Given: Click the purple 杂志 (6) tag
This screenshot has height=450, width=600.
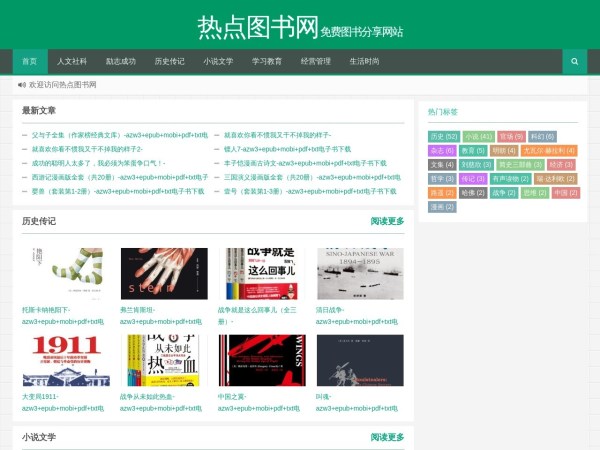Looking at the screenshot, I should click(442, 150).
